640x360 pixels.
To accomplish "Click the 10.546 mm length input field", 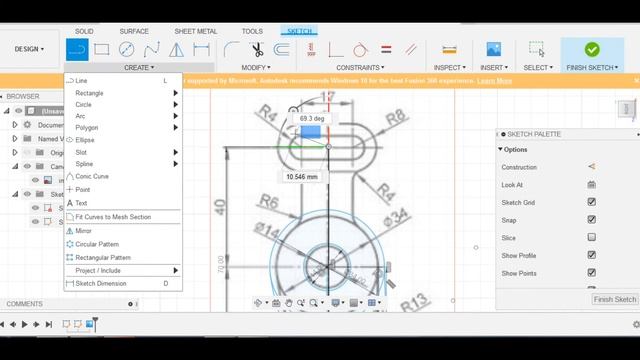I will point(302,177).
